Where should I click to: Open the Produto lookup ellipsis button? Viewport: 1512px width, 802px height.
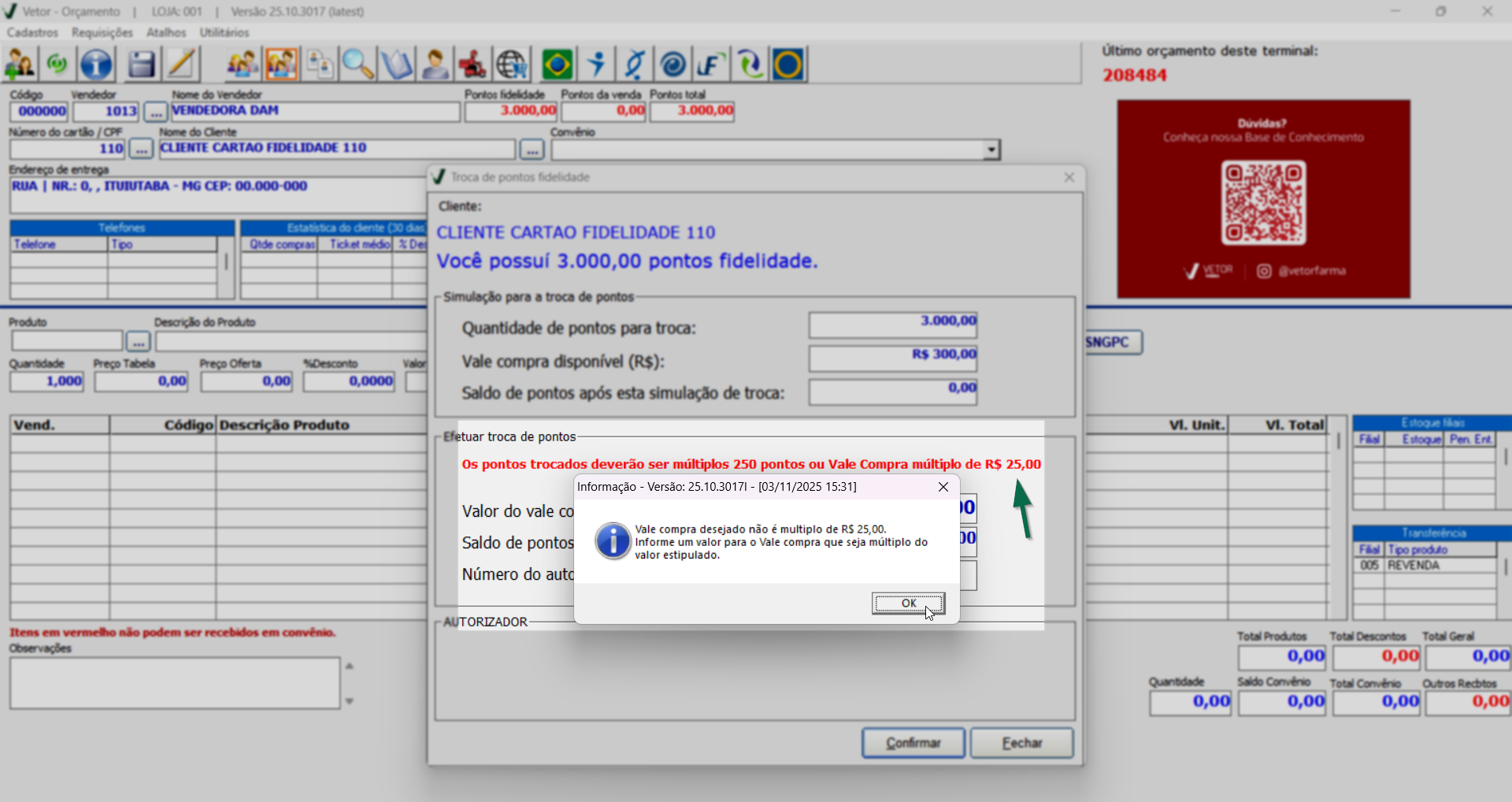138,342
